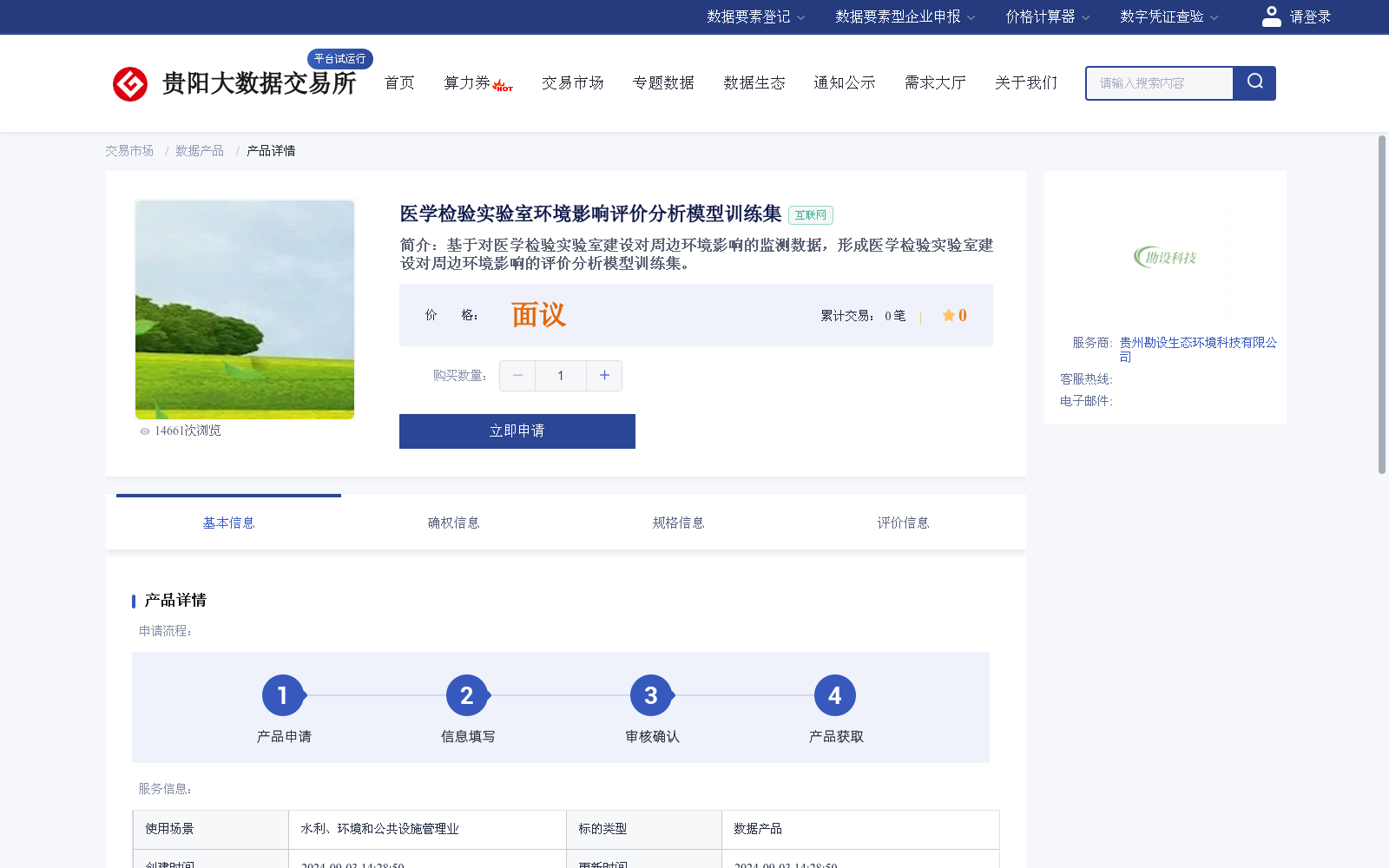Decrease purchase quantity with minus button

pyautogui.click(x=517, y=376)
